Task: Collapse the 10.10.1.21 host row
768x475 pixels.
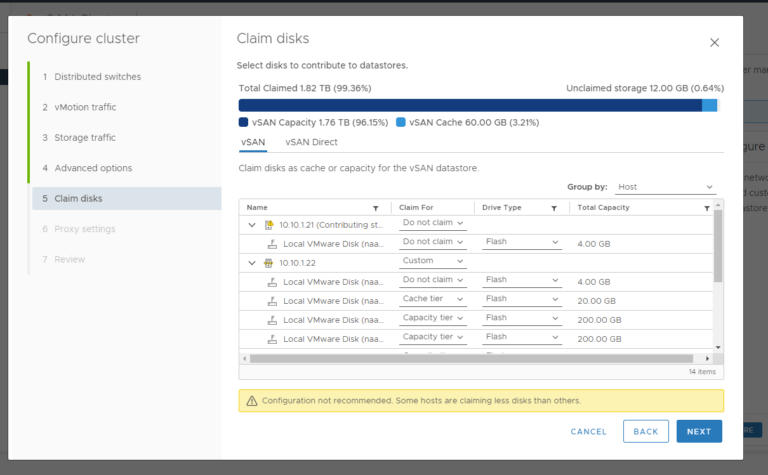Action: tap(252, 225)
